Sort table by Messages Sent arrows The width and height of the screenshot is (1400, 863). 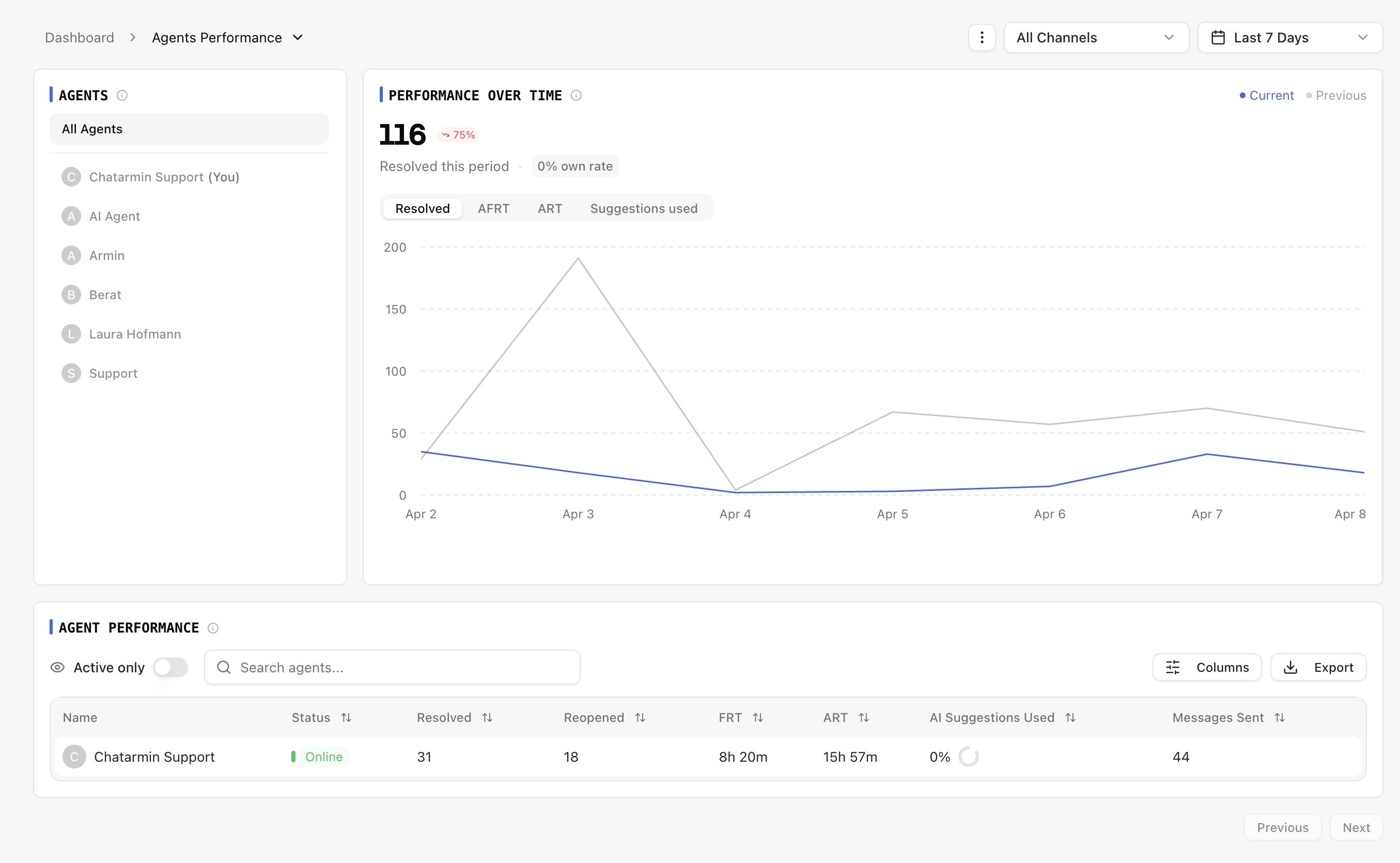pyautogui.click(x=1280, y=717)
